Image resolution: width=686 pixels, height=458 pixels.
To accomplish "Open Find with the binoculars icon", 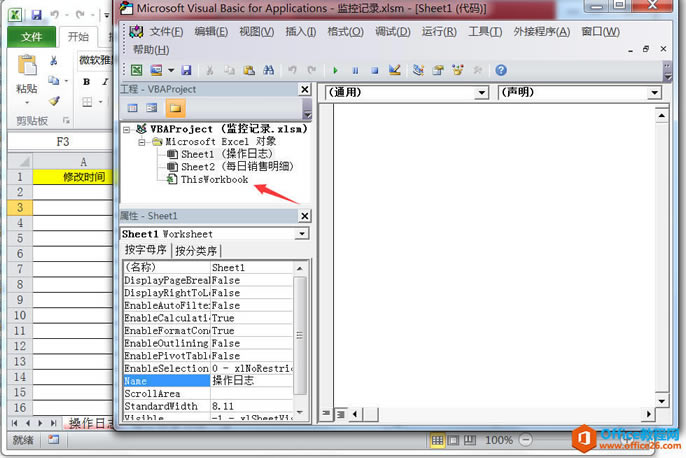I will 268,70.
